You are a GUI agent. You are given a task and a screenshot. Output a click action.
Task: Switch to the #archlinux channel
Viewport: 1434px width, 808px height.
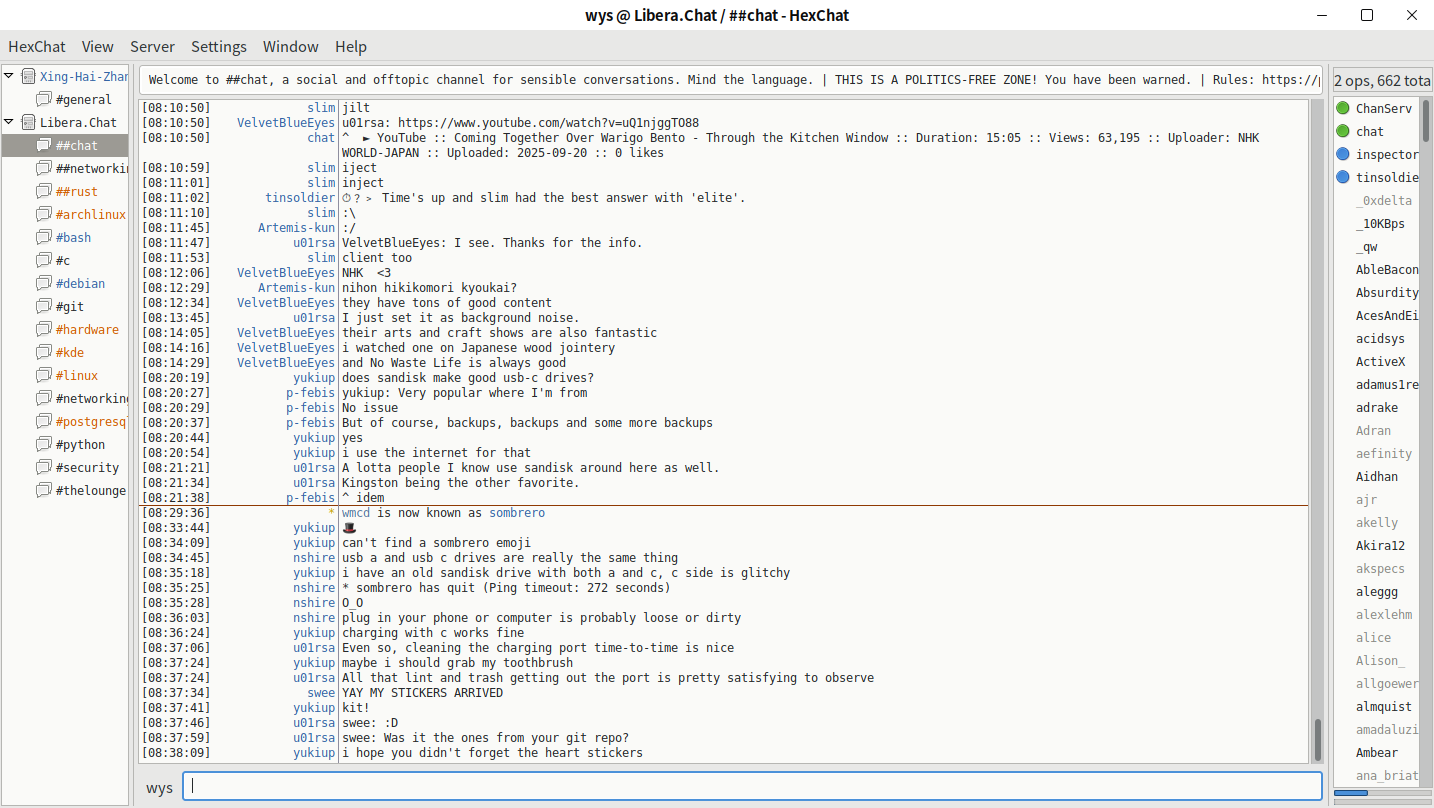(90, 214)
